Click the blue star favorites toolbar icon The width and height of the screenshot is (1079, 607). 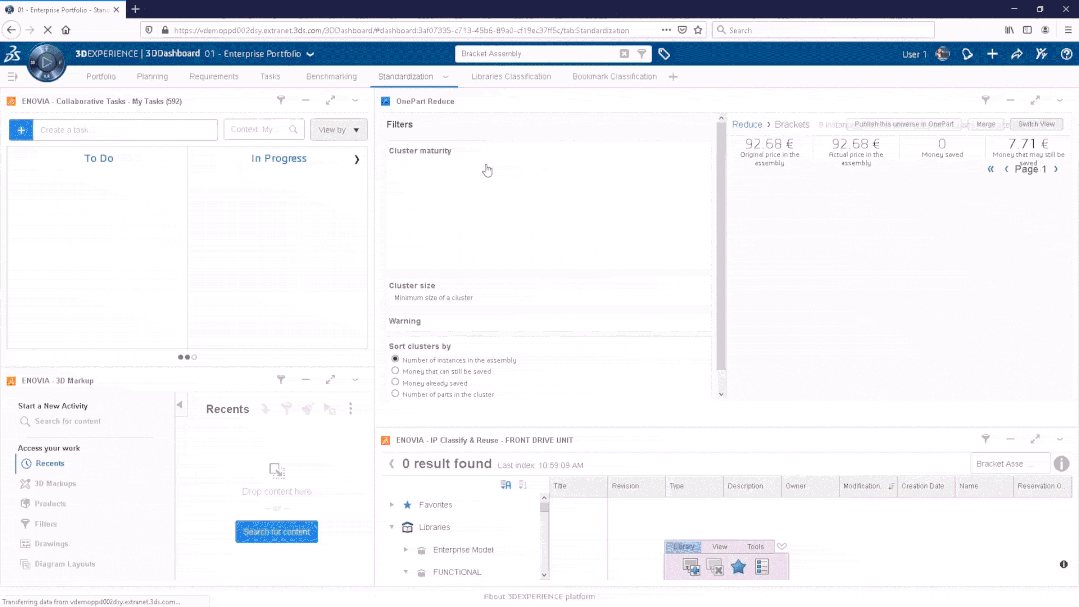(x=738, y=567)
